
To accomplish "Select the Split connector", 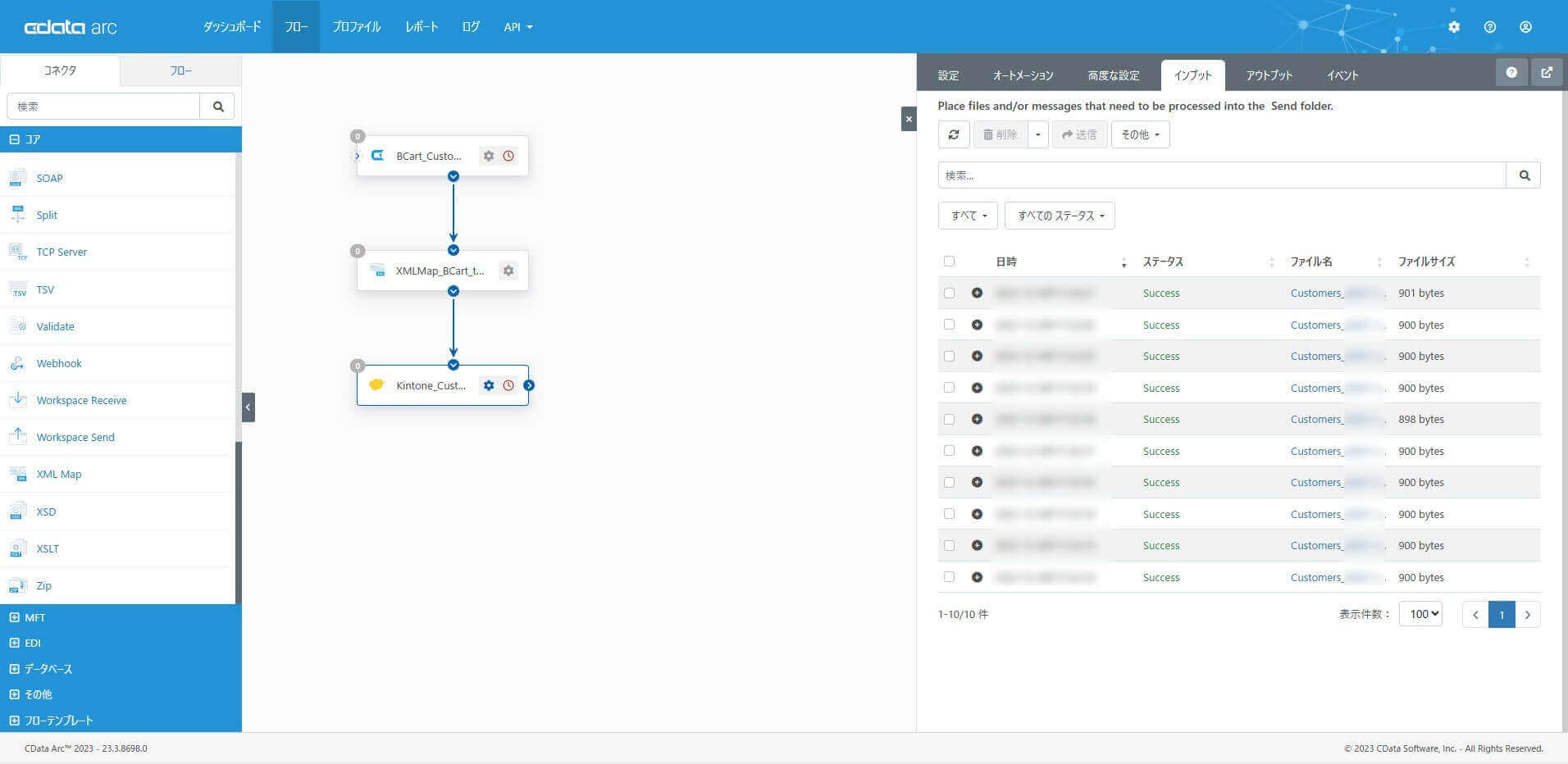I will pyautogui.click(x=47, y=215).
